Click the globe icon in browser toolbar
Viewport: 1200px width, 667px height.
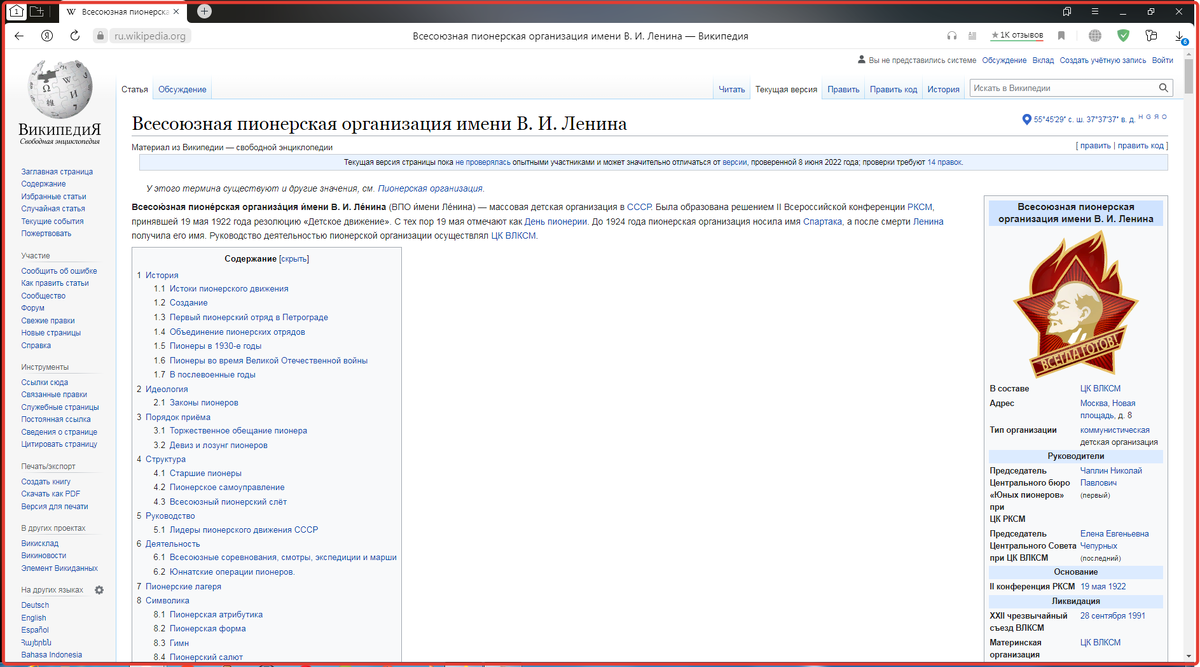click(1095, 36)
